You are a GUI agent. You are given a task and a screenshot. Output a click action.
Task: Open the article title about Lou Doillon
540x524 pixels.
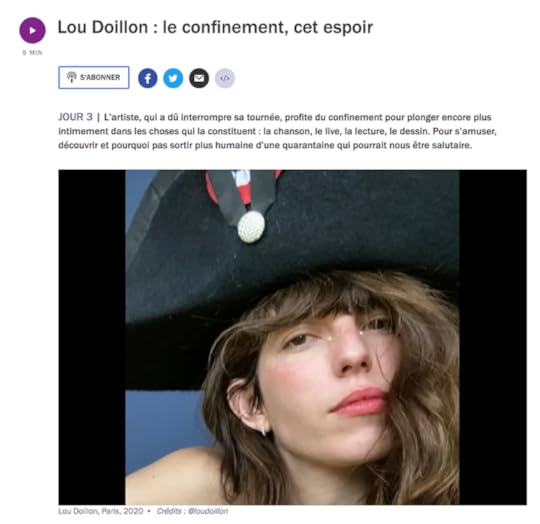(215, 27)
